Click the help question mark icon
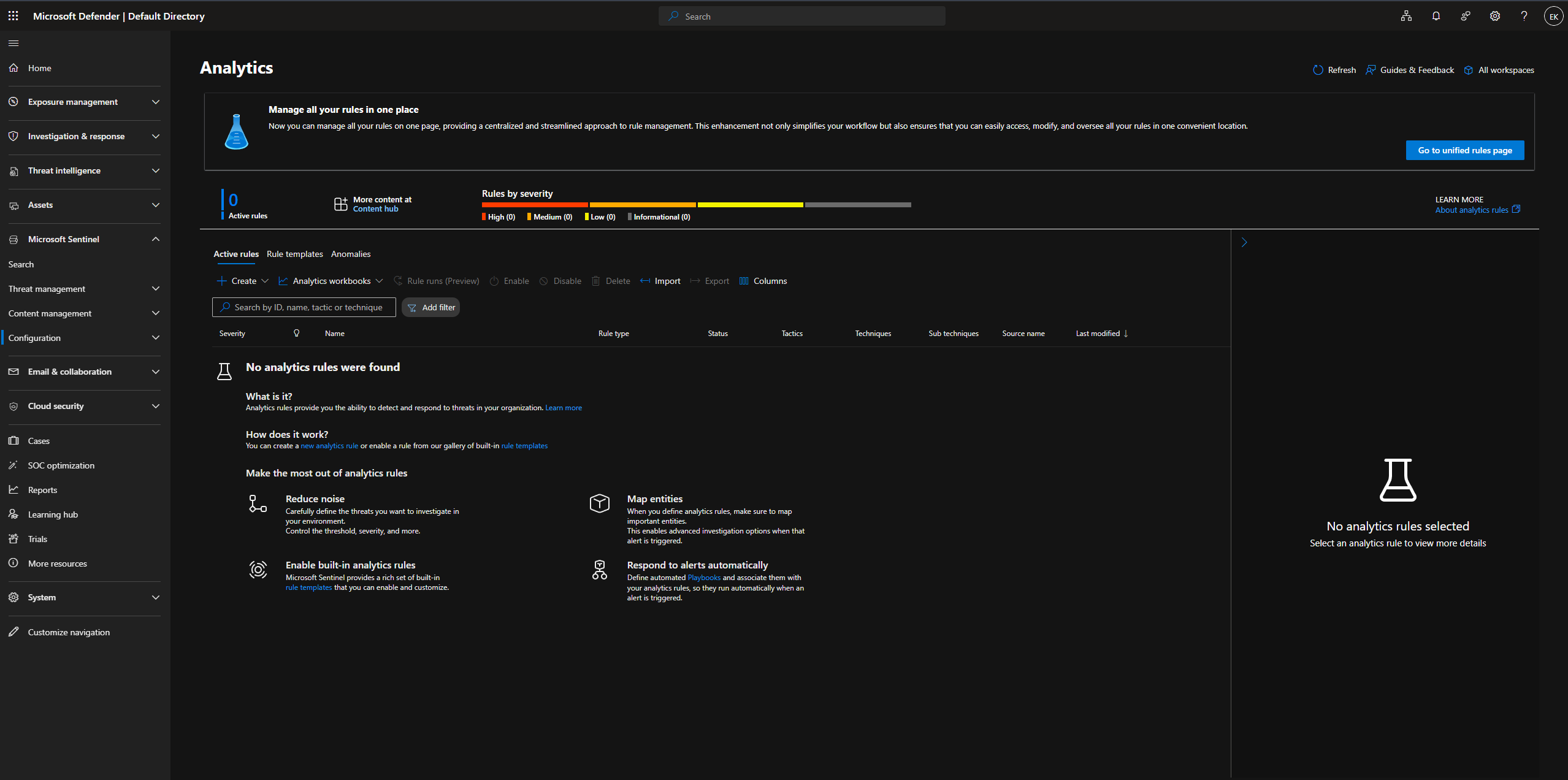The height and width of the screenshot is (780, 1568). 1524,16
